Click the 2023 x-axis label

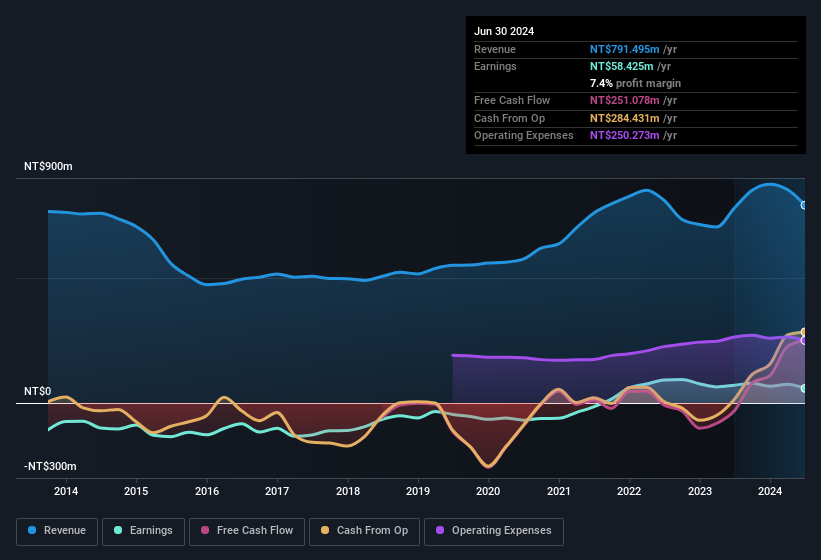[x=700, y=491]
